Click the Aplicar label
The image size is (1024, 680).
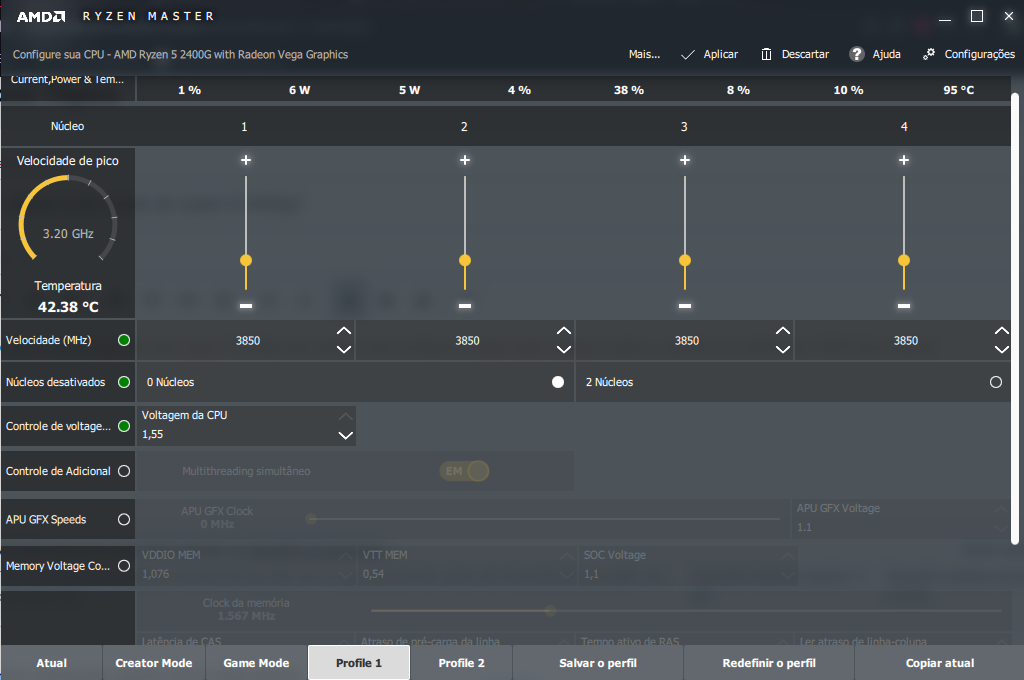(721, 54)
